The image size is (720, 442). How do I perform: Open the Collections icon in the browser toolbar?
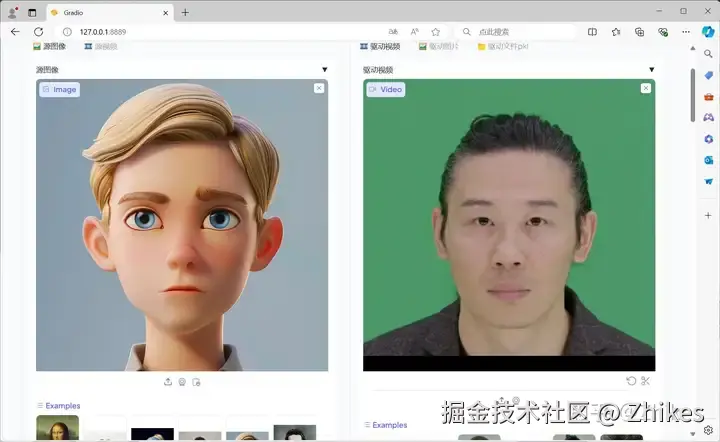[x=639, y=32]
